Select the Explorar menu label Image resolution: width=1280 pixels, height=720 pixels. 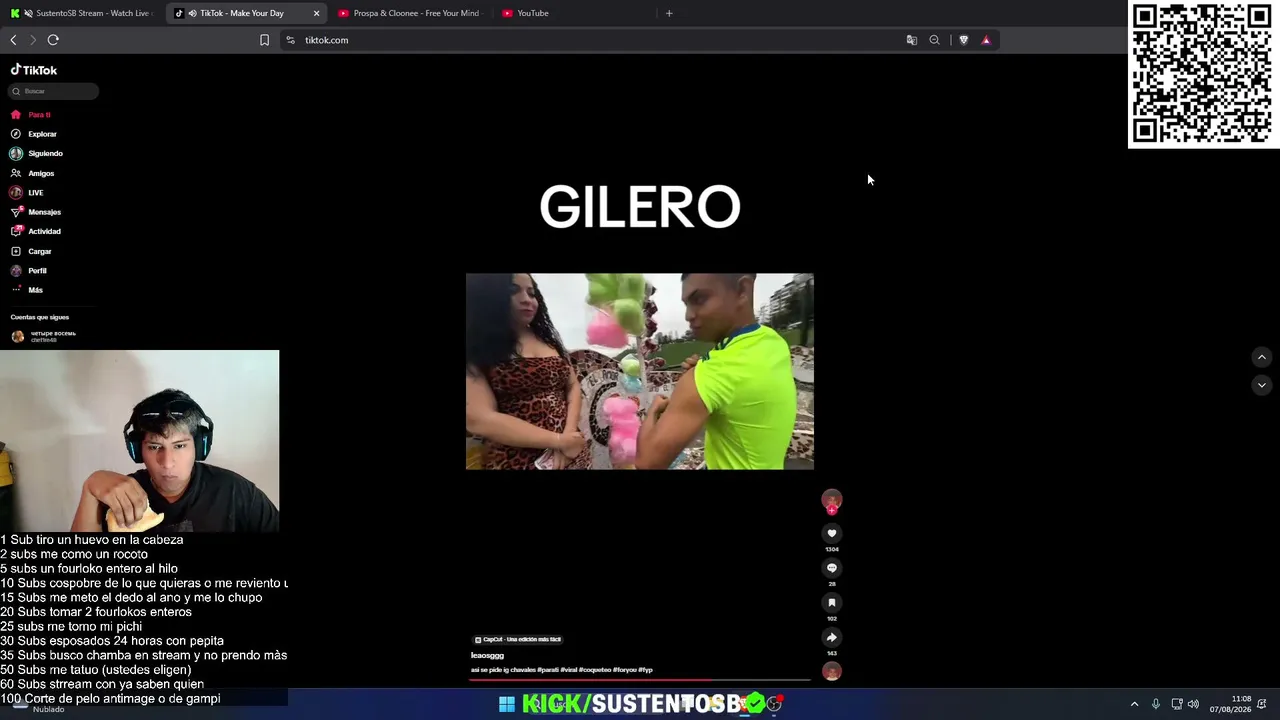42,134
